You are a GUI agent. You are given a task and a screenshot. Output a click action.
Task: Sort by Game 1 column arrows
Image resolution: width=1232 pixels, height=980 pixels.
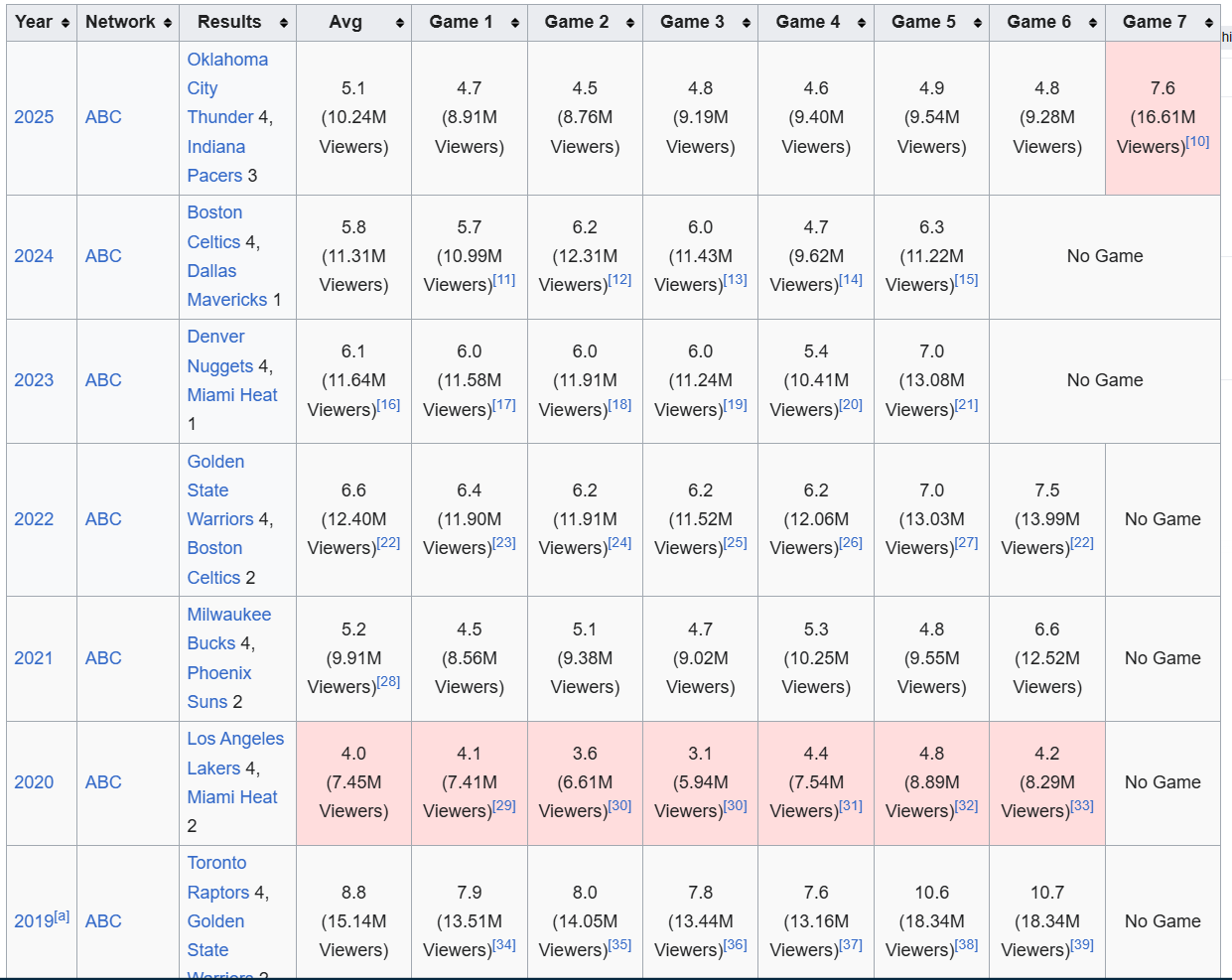pos(515,23)
